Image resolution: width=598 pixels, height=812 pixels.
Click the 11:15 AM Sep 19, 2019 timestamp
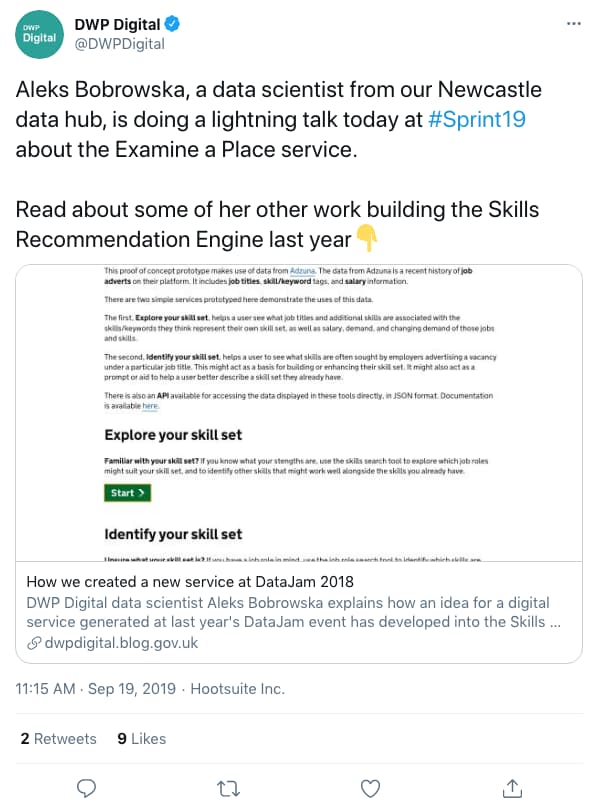point(96,689)
